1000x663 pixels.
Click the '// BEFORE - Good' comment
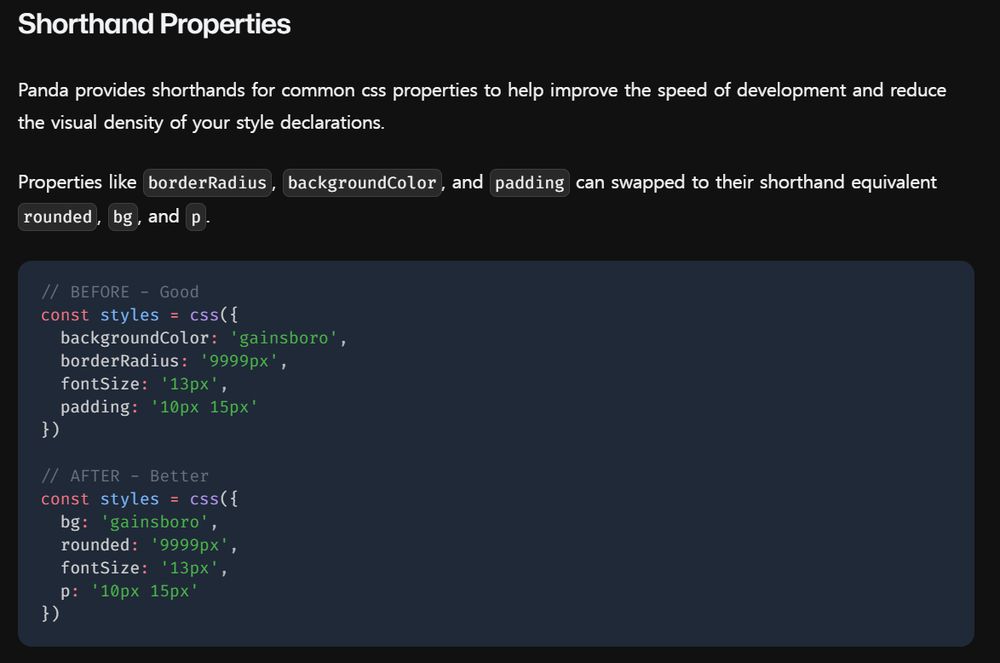click(120, 292)
